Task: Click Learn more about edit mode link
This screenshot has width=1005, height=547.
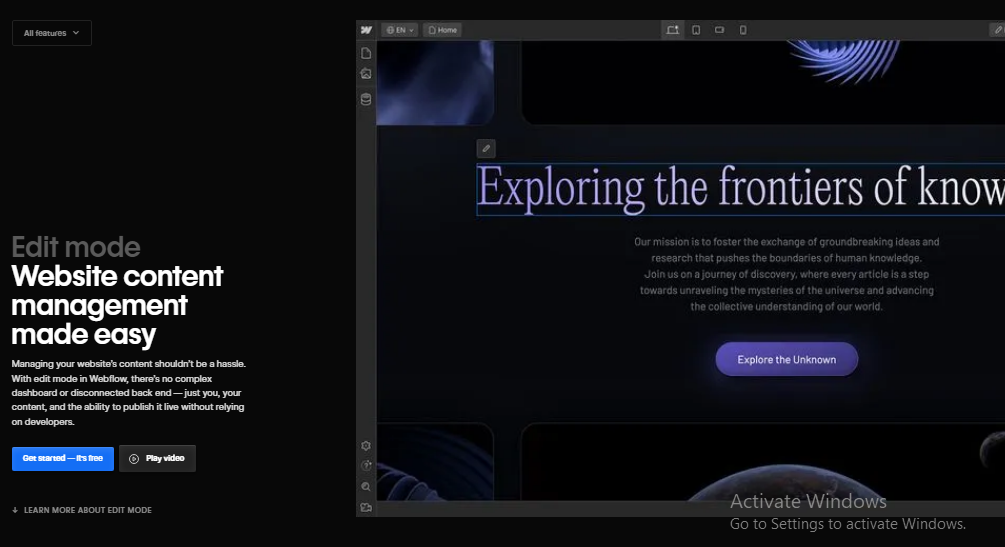Action: click(82, 510)
